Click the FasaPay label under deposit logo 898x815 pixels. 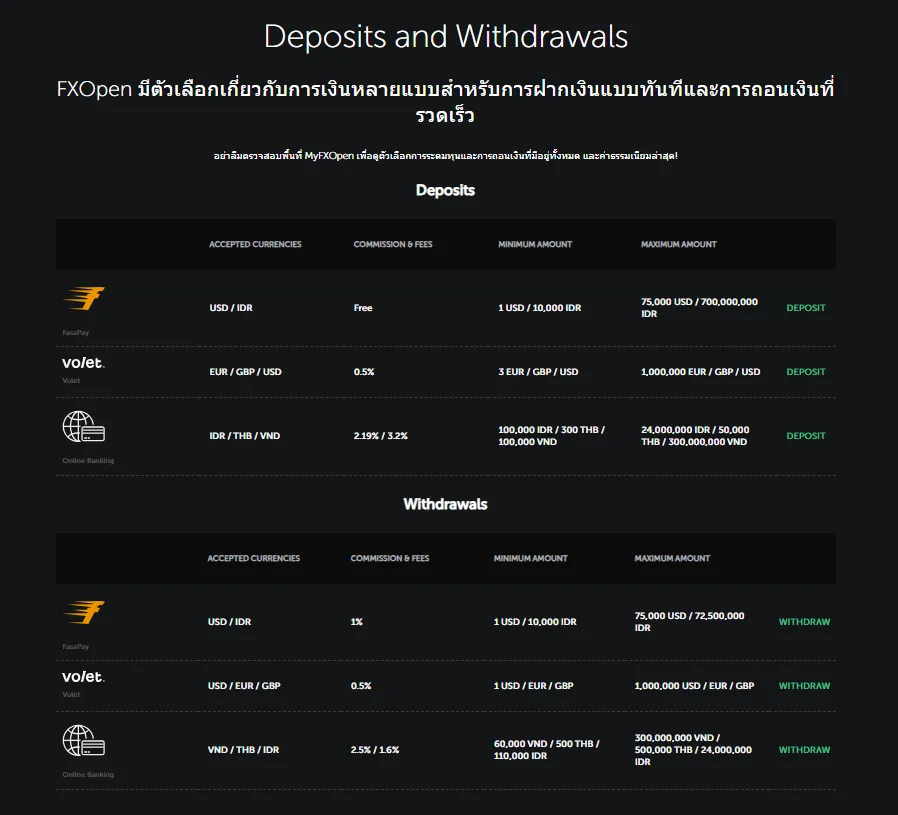76,333
